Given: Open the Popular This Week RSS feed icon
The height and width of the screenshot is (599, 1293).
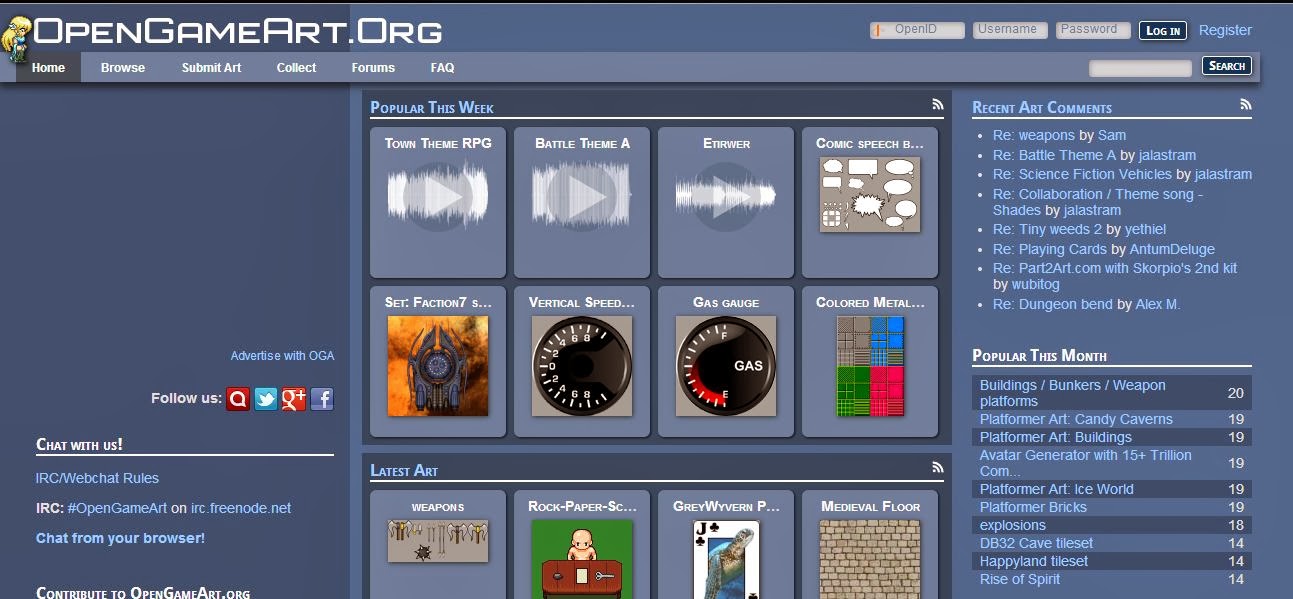Looking at the screenshot, I should pos(938,103).
